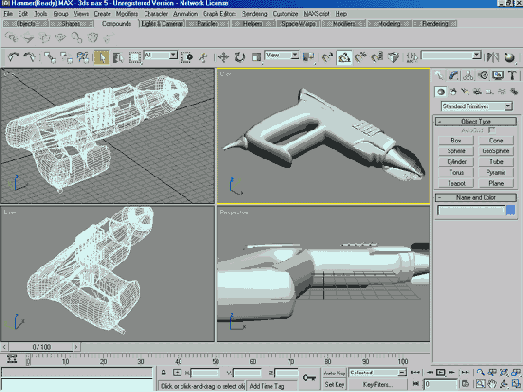The width and height of the screenshot is (523, 392).
Task: Click the Quick Render teapot icon
Action: coord(509,57)
